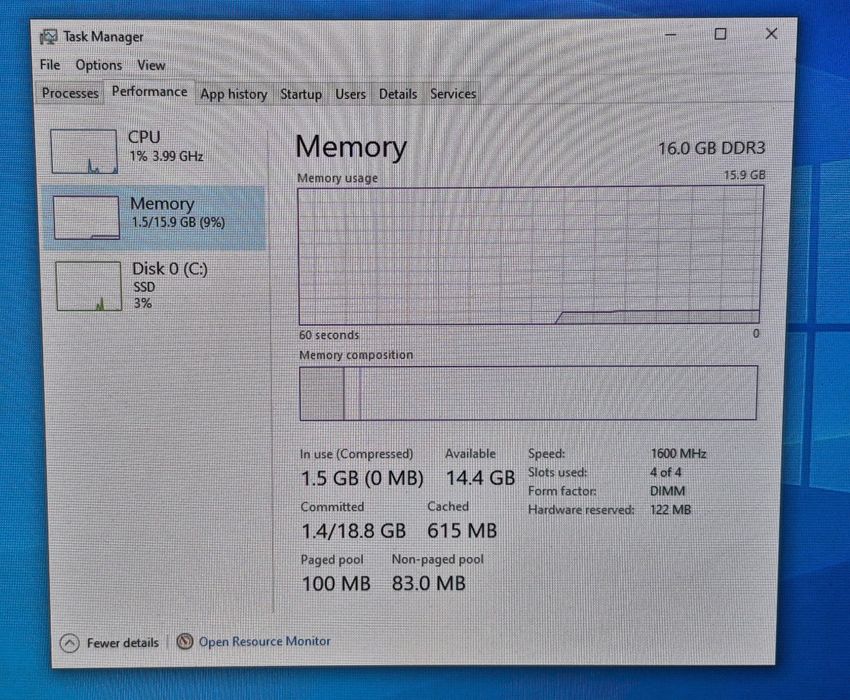The height and width of the screenshot is (700, 850).
Task: Click the Task Manager title bar icon
Action: [48, 37]
